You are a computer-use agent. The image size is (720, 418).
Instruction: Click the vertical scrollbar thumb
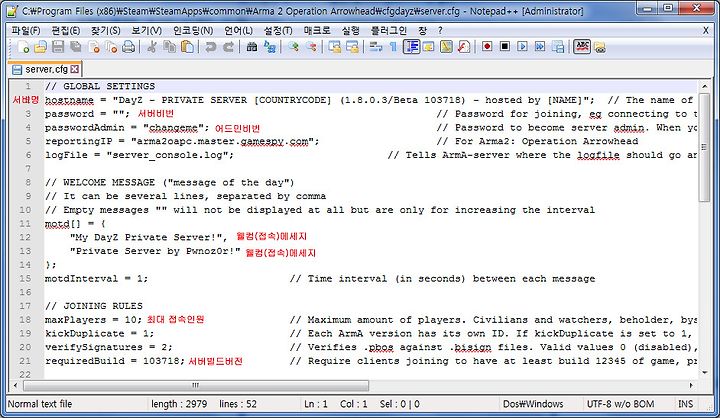coord(704,147)
